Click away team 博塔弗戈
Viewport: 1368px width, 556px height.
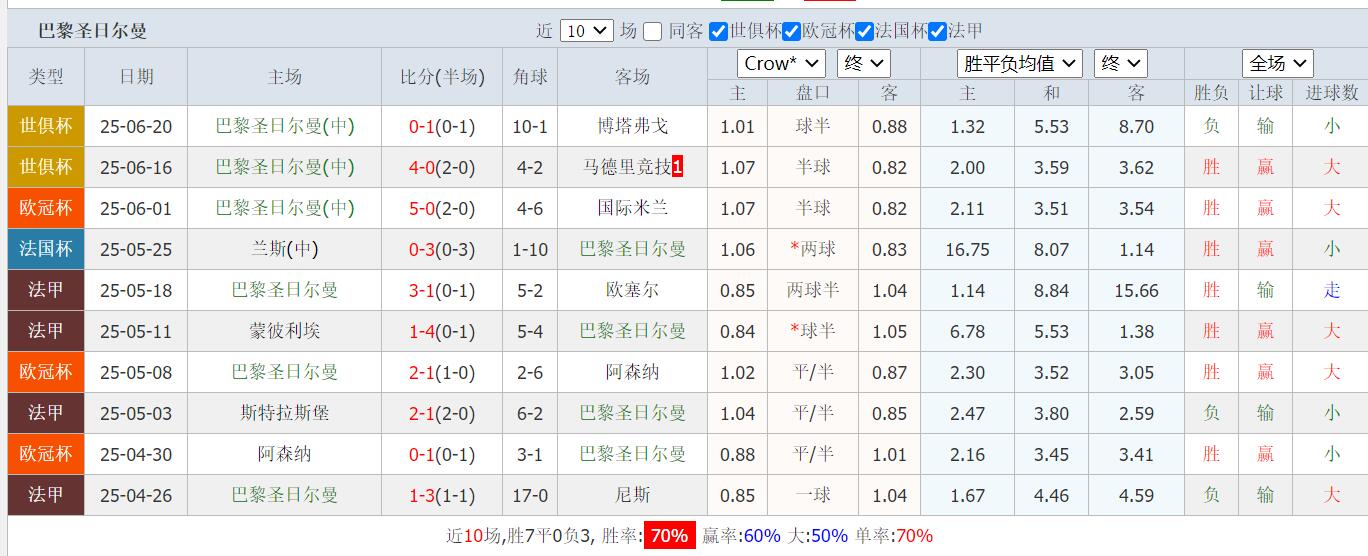[x=633, y=126]
